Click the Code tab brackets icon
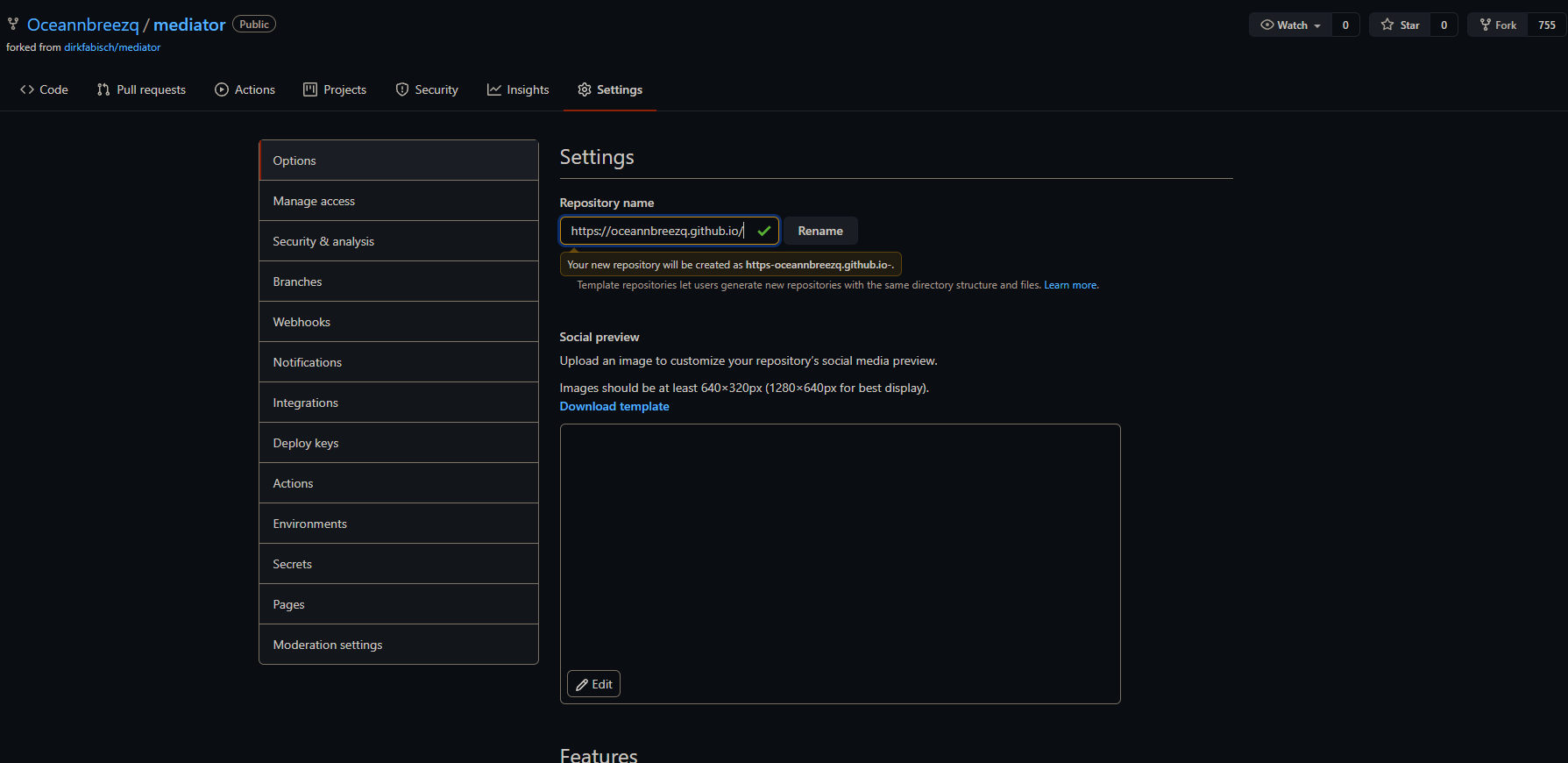 (x=27, y=89)
